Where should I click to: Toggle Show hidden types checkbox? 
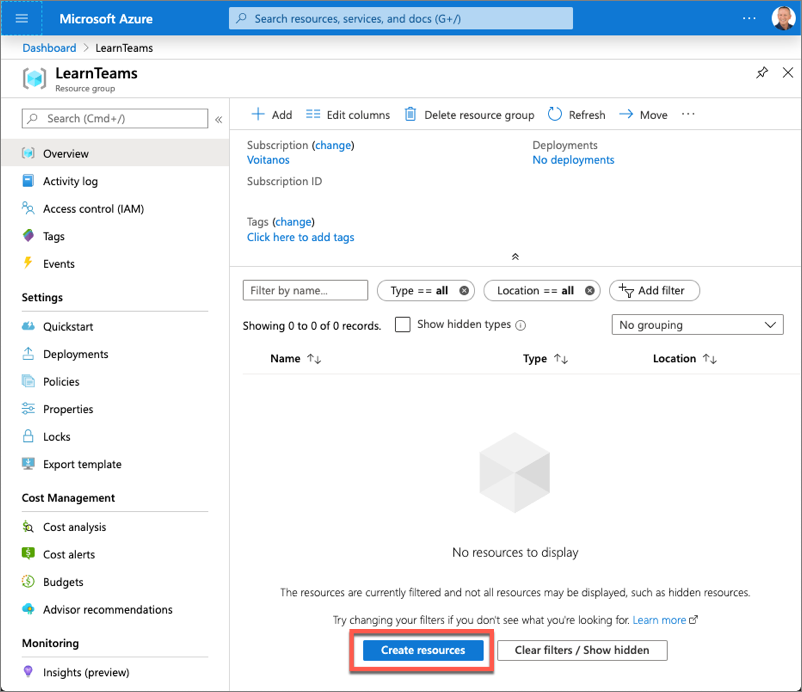click(403, 325)
